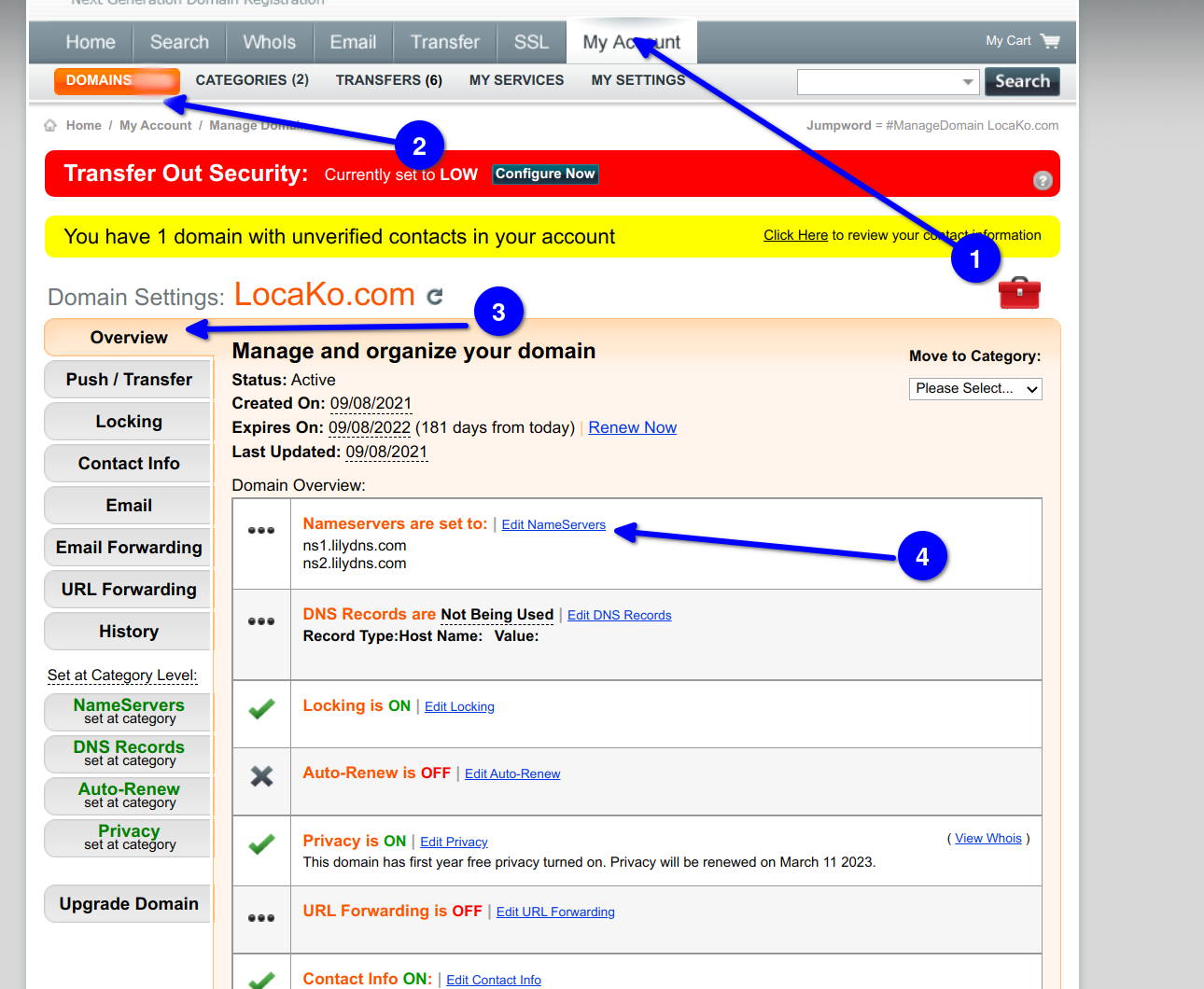The width and height of the screenshot is (1204, 989).
Task: Click the Renew Now link
Action: (x=632, y=427)
